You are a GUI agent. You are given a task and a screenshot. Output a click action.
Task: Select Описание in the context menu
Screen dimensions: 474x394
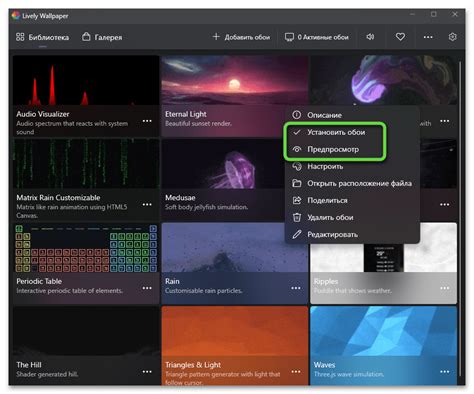[x=352, y=115]
